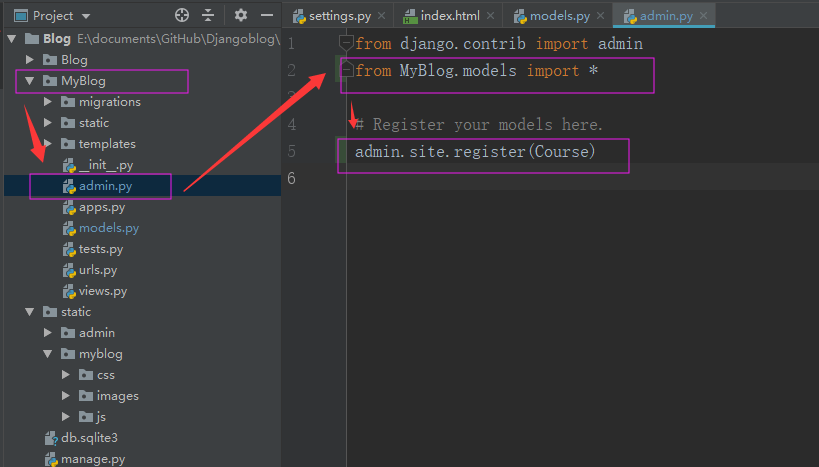The width and height of the screenshot is (819, 467).
Task: Switch to models.py tab
Action: coord(552,16)
